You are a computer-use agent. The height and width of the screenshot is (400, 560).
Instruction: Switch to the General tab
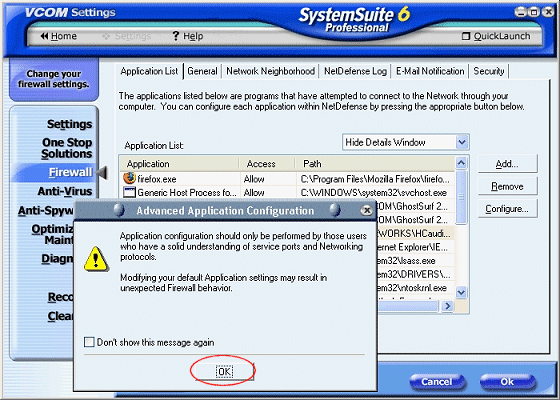(202, 71)
